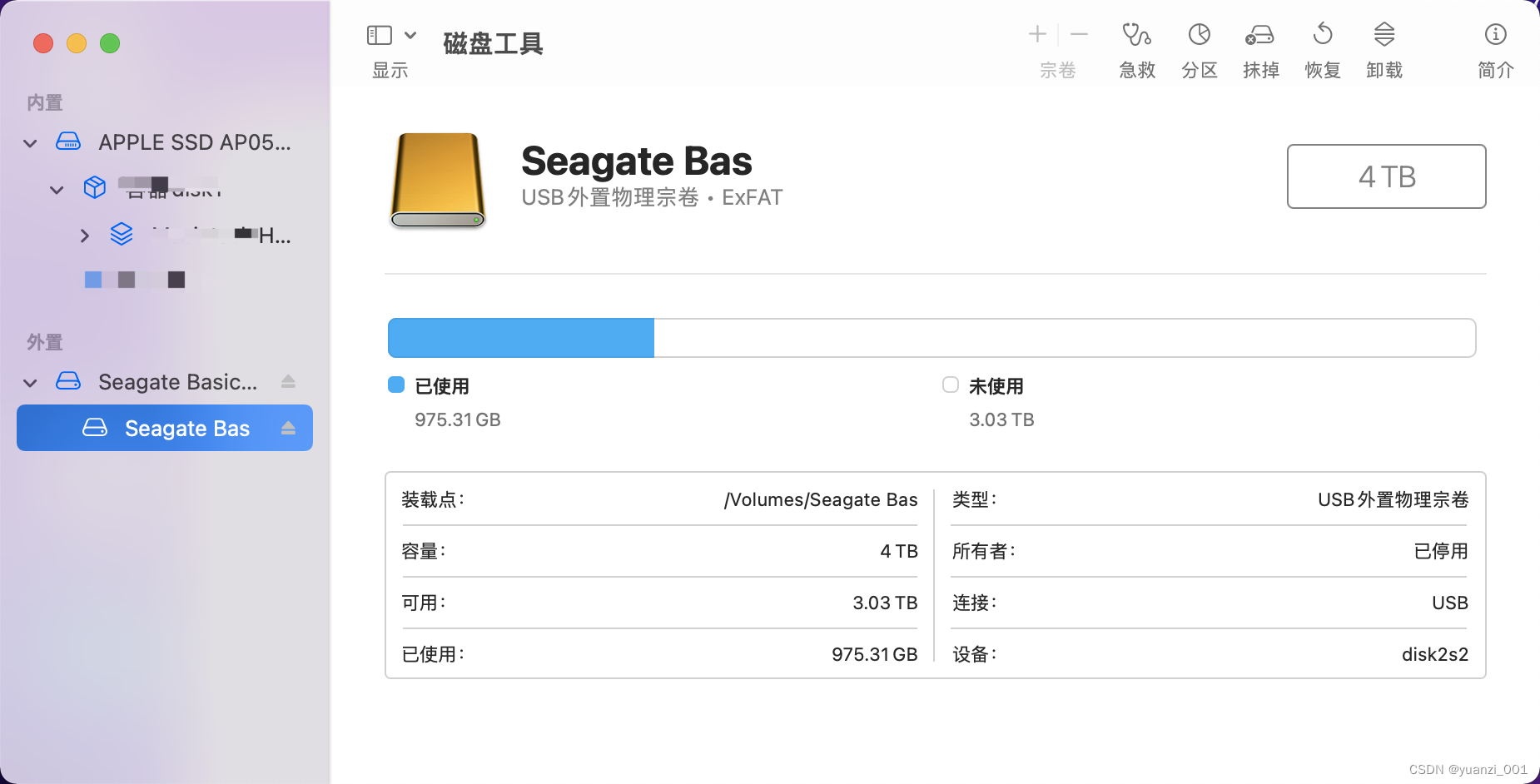Click the 4 TB capacity box
Viewport: 1540px width, 784px height.
point(1387,176)
